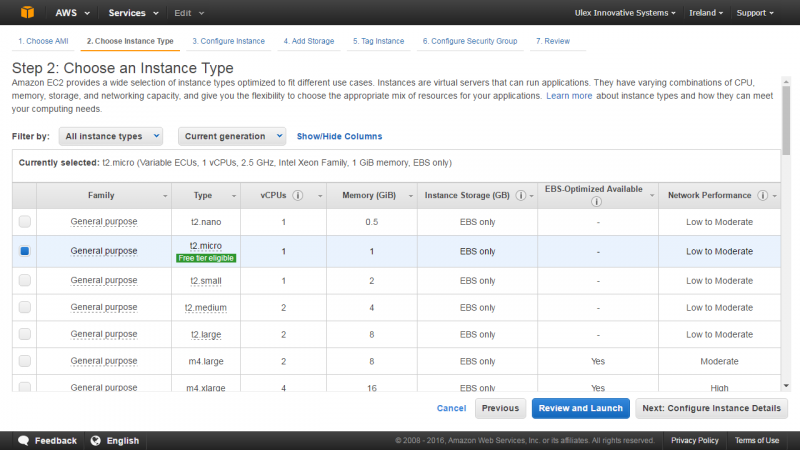
Task: Select the m4.large instance checkbox
Action: coord(24,361)
